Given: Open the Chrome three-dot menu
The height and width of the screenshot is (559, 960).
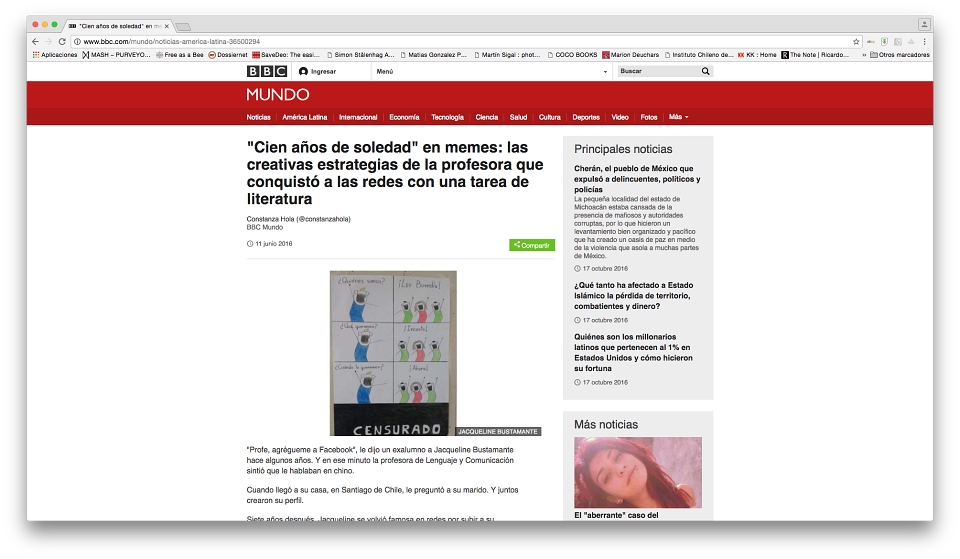Looking at the screenshot, I should click(924, 42).
